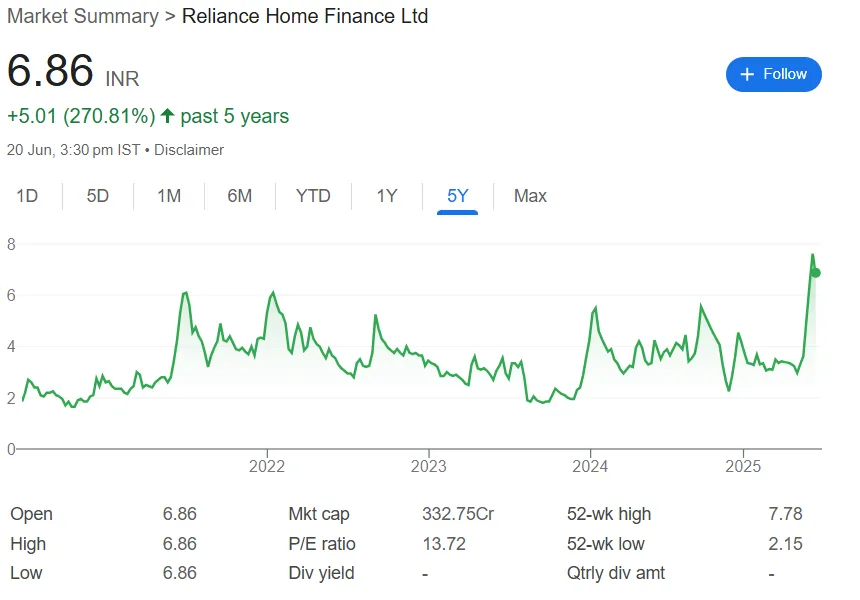The height and width of the screenshot is (600, 860).
Task: Show the 1M chart range
Action: click(169, 196)
